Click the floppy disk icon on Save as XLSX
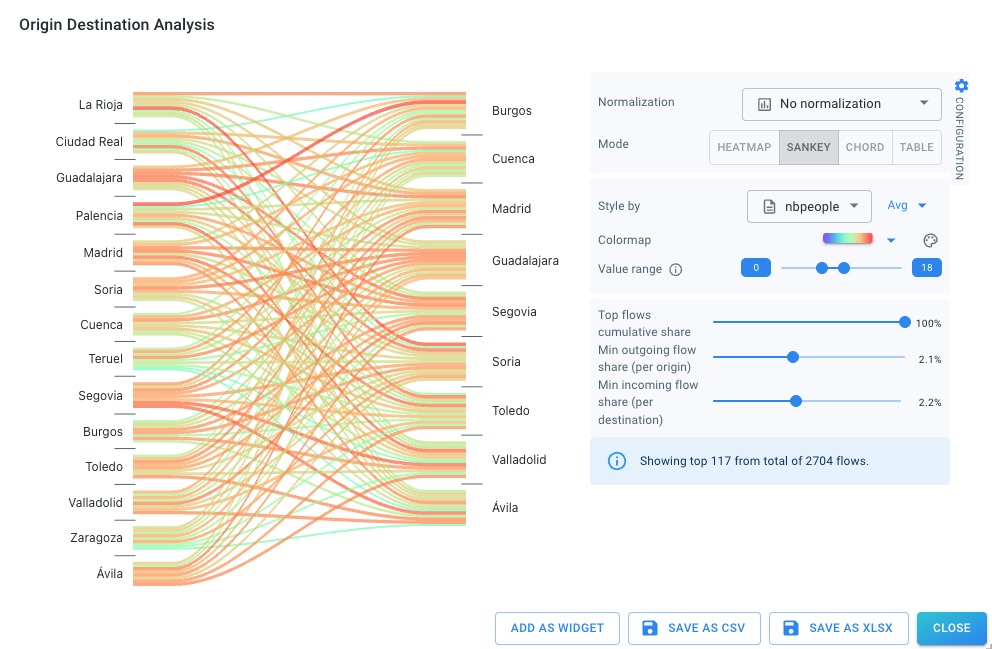The height and width of the screenshot is (649, 992). [x=791, y=628]
